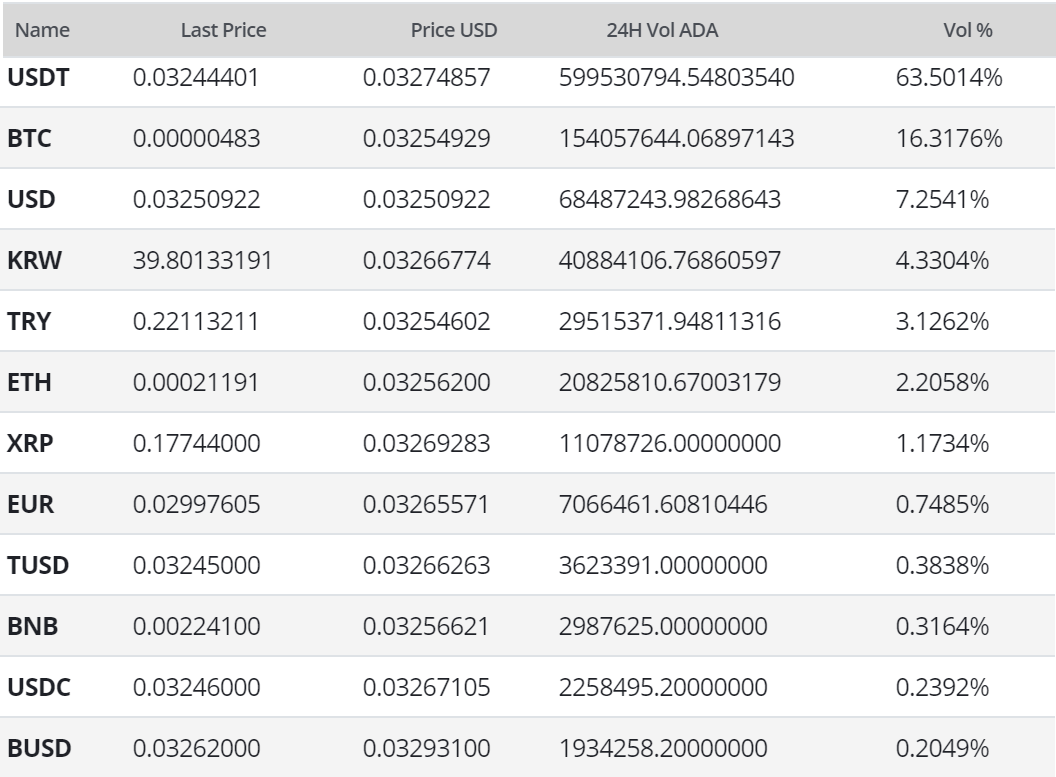Click ETH USD price 0.03256200

(x=426, y=382)
